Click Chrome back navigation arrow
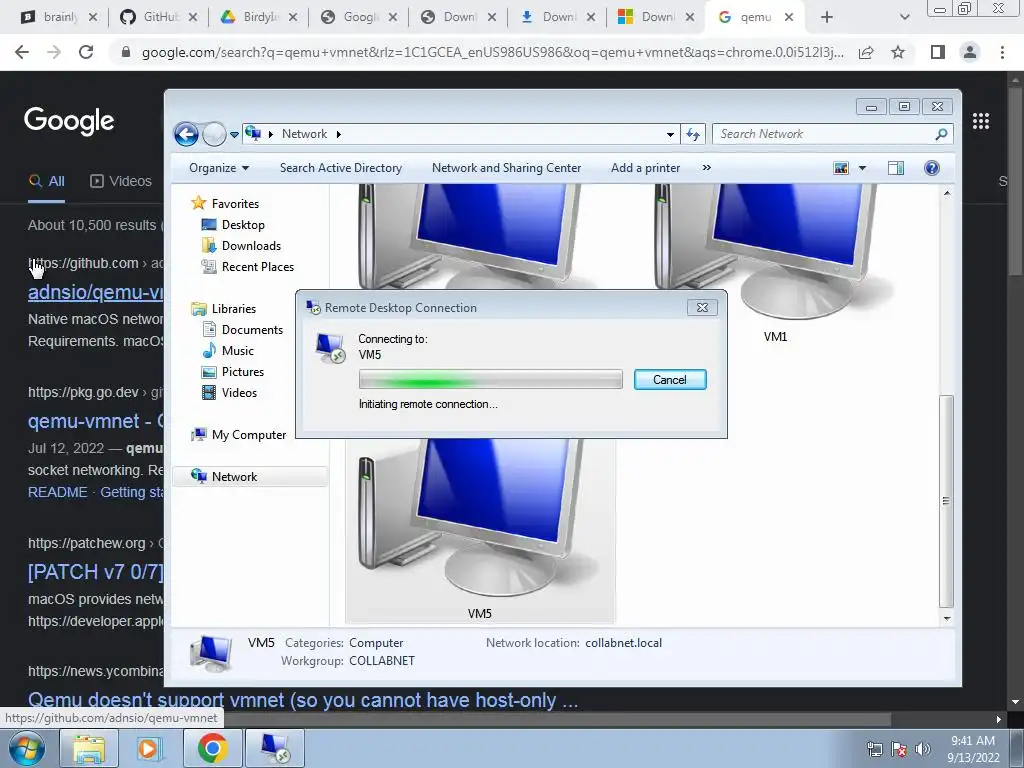Screen dimensions: 1024x768 pyautogui.click(x=22, y=52)
